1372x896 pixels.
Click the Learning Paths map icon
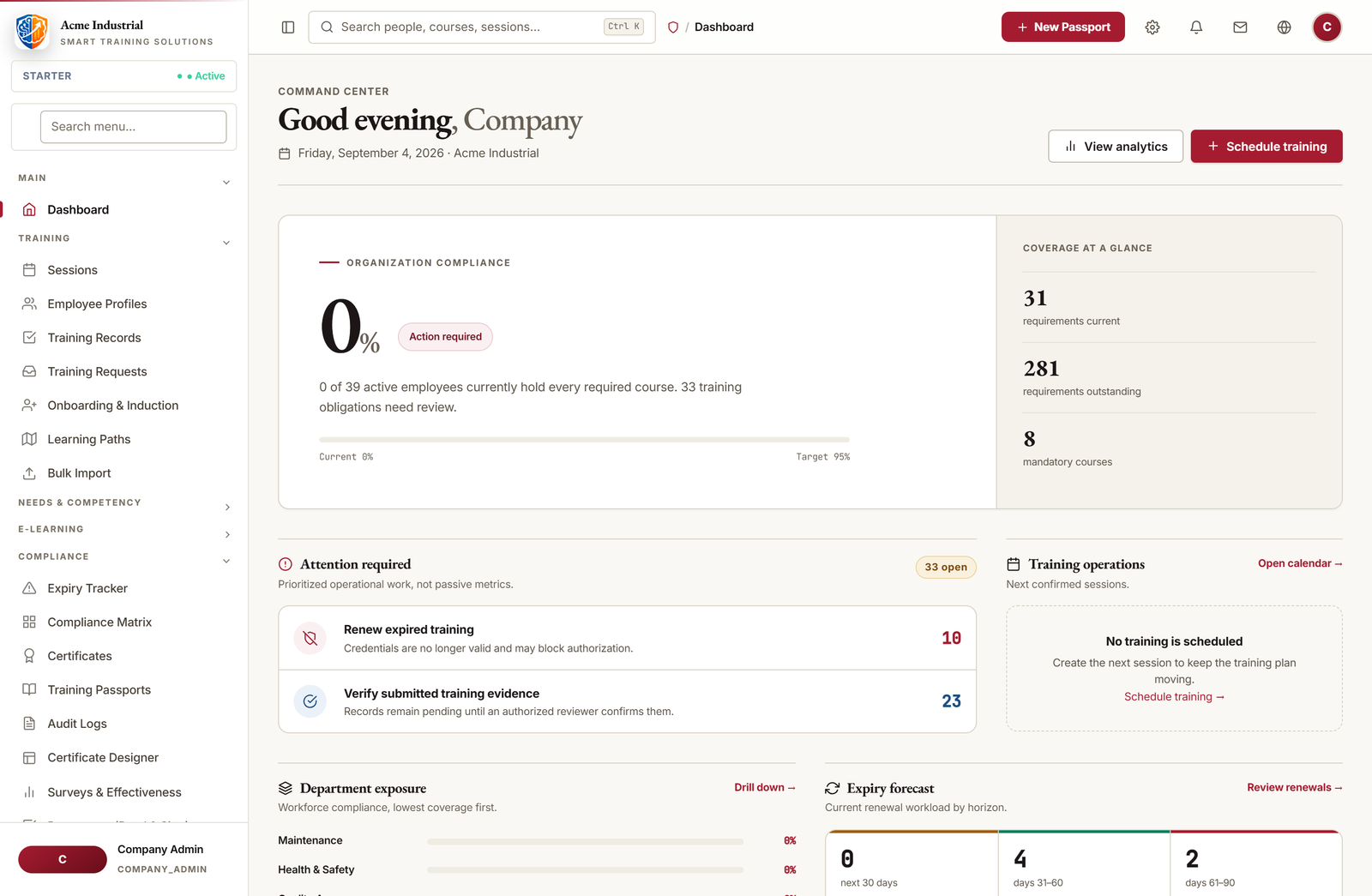coord(29,439)
